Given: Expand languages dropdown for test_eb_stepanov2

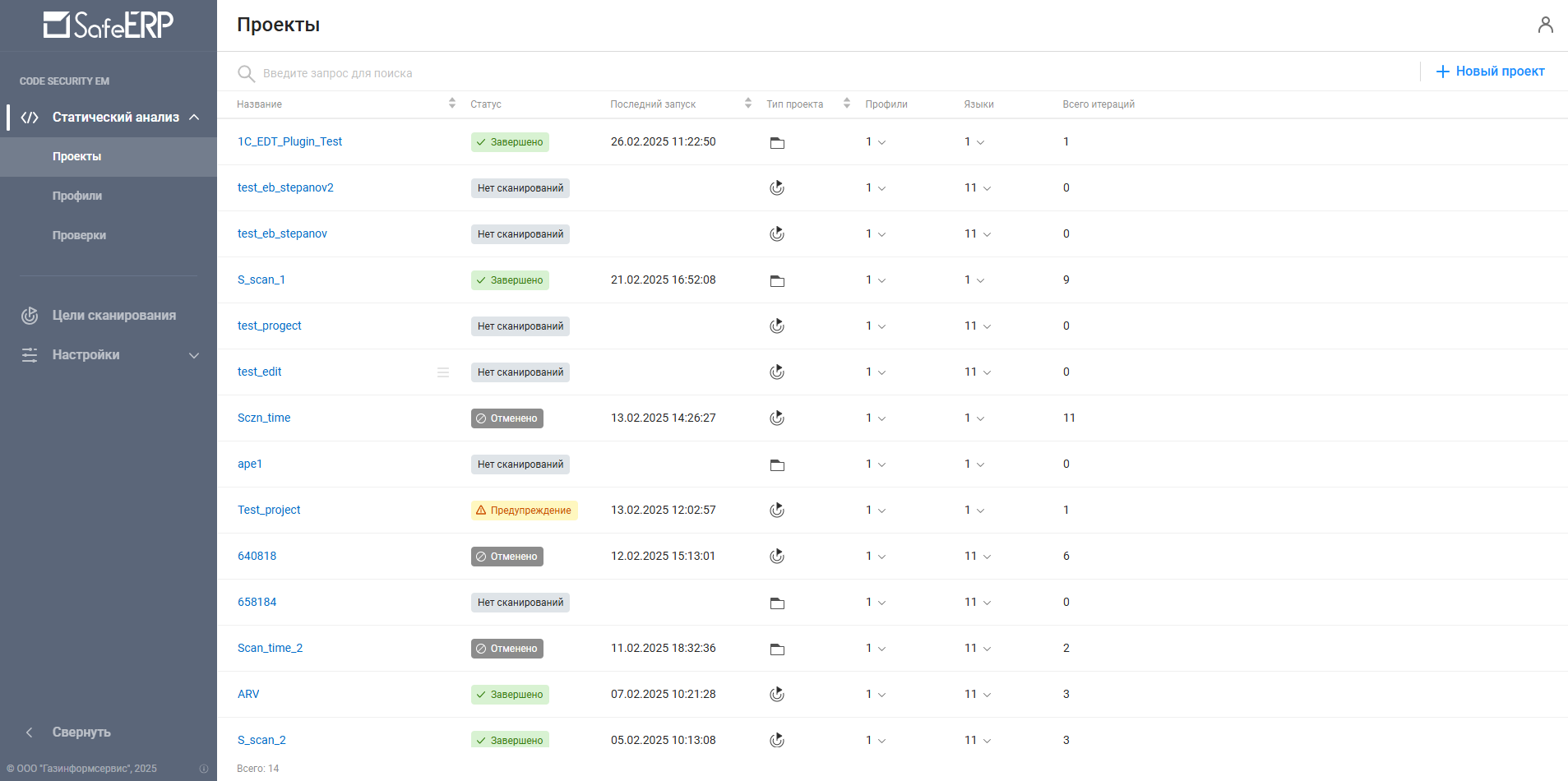Looking at the screenshot, I should pyautogui.click(x=987, y=188).
